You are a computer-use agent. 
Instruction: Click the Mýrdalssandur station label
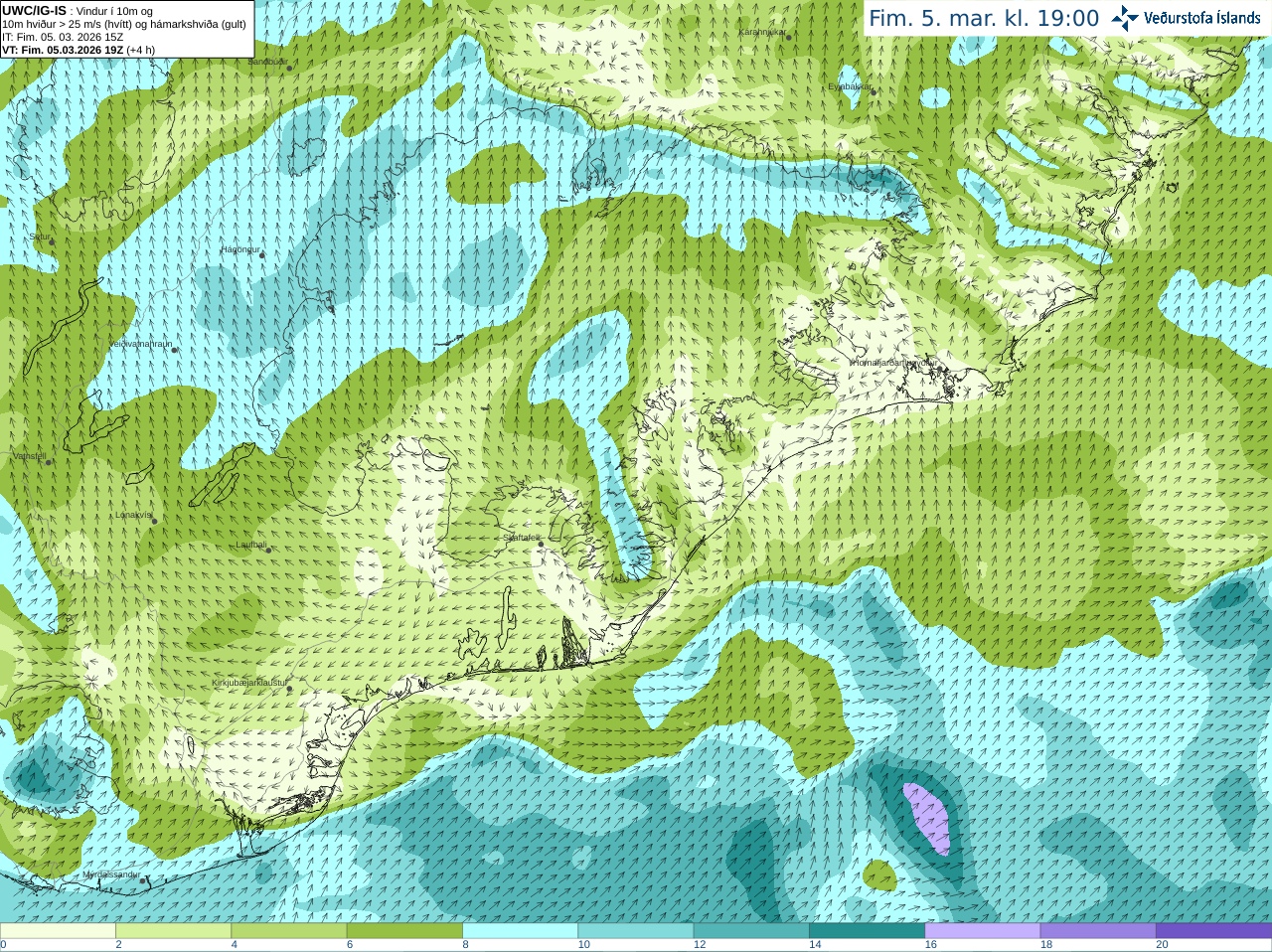(111, 874)
